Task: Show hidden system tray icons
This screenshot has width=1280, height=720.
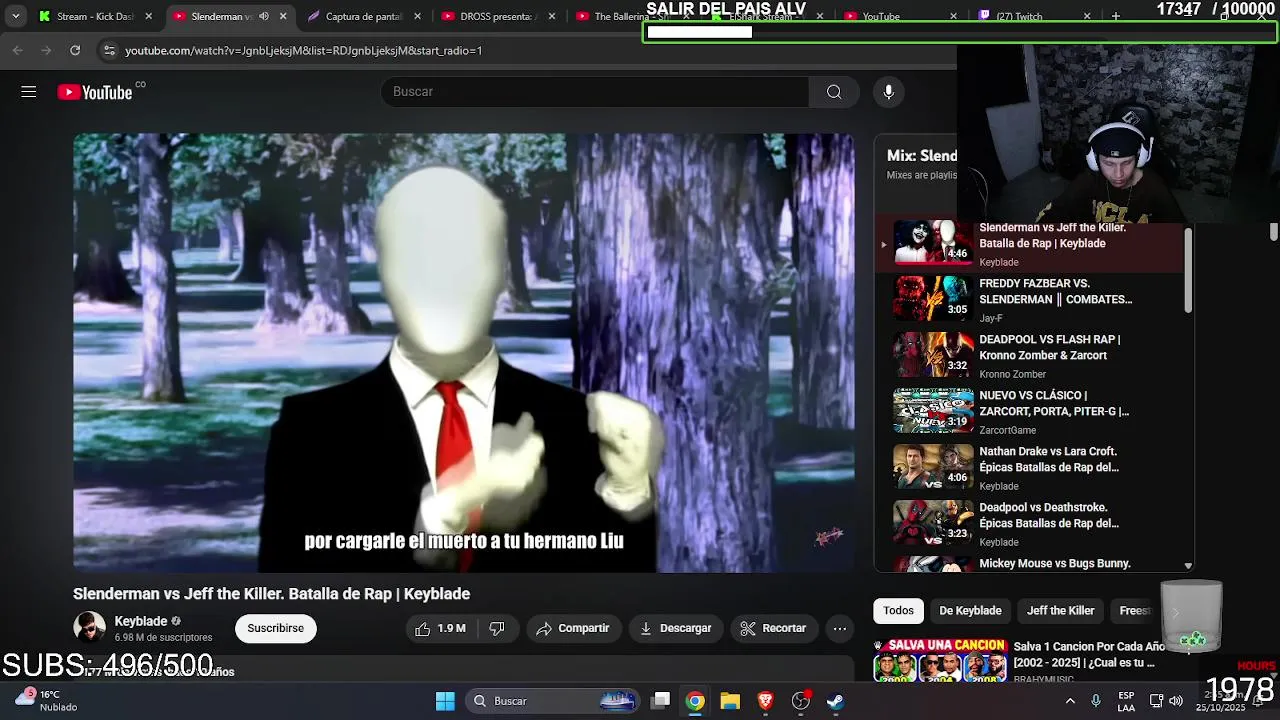Action: point(1070,701)
